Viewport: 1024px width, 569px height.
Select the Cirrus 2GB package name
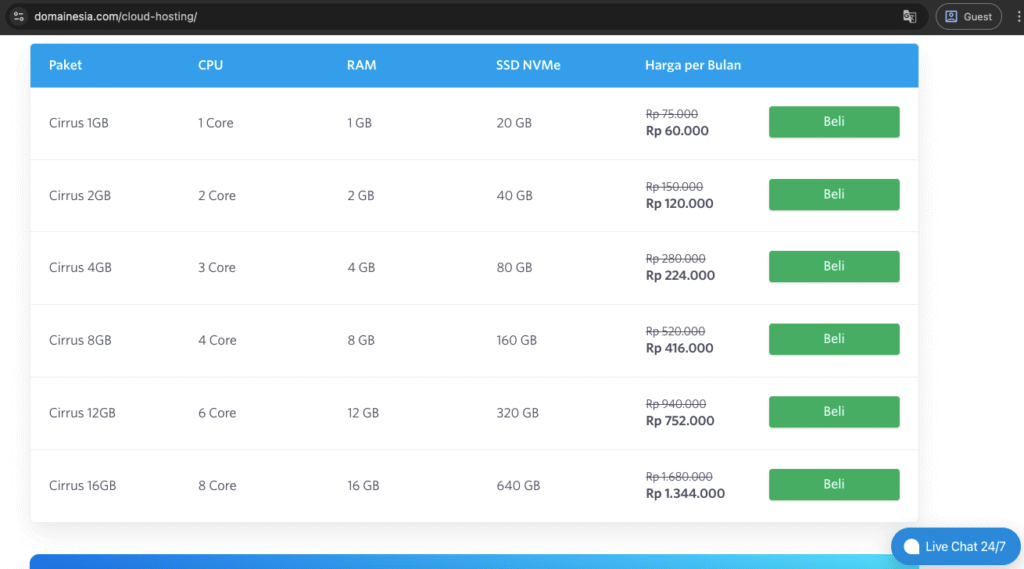point(80,195)
